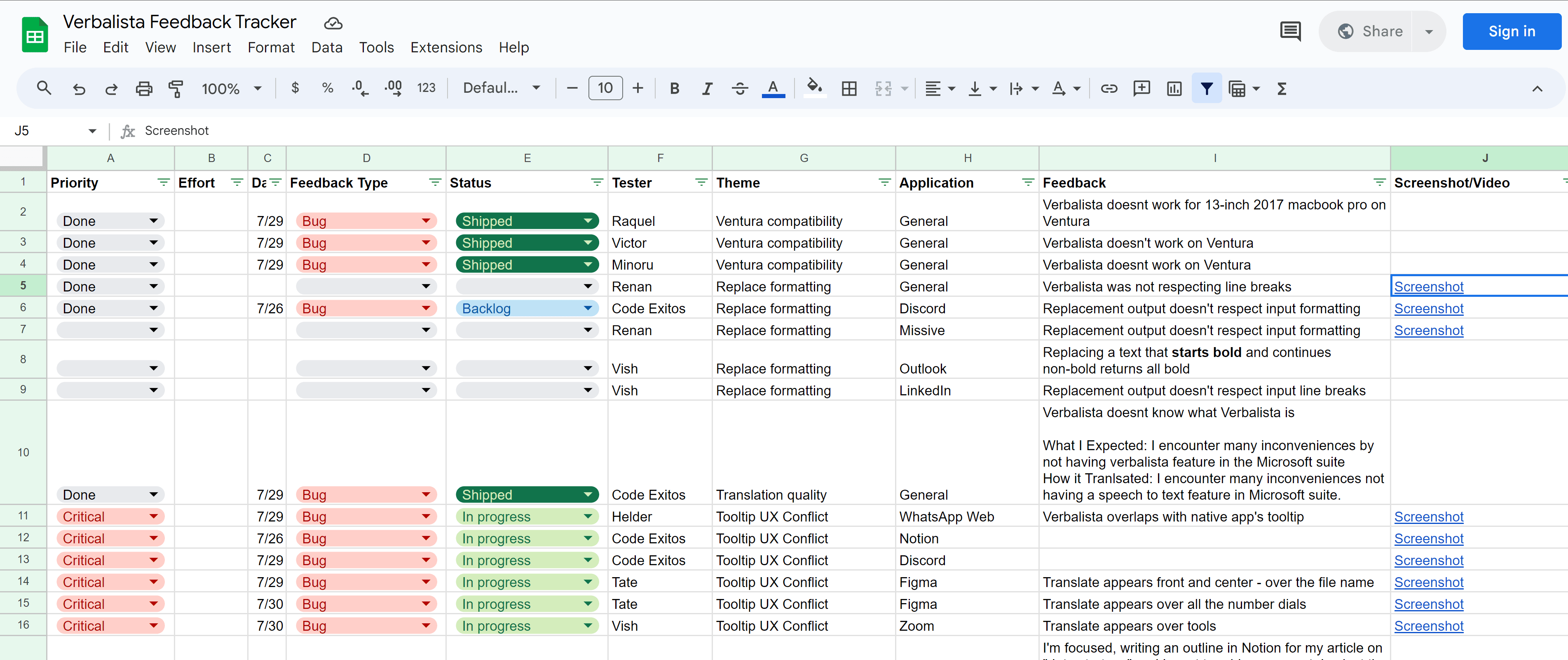Open the Format menu
The height and width of the screenshot is (660, 1568).
271,47
